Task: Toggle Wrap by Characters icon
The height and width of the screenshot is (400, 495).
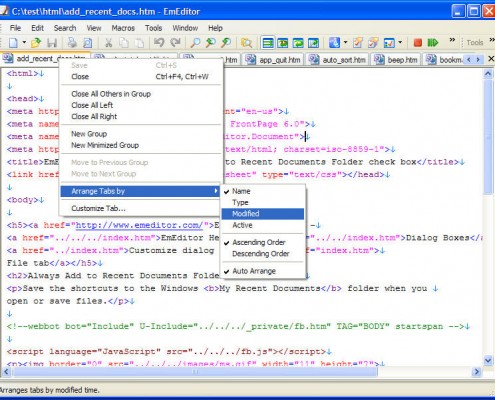Action: (x=283, y=43)
